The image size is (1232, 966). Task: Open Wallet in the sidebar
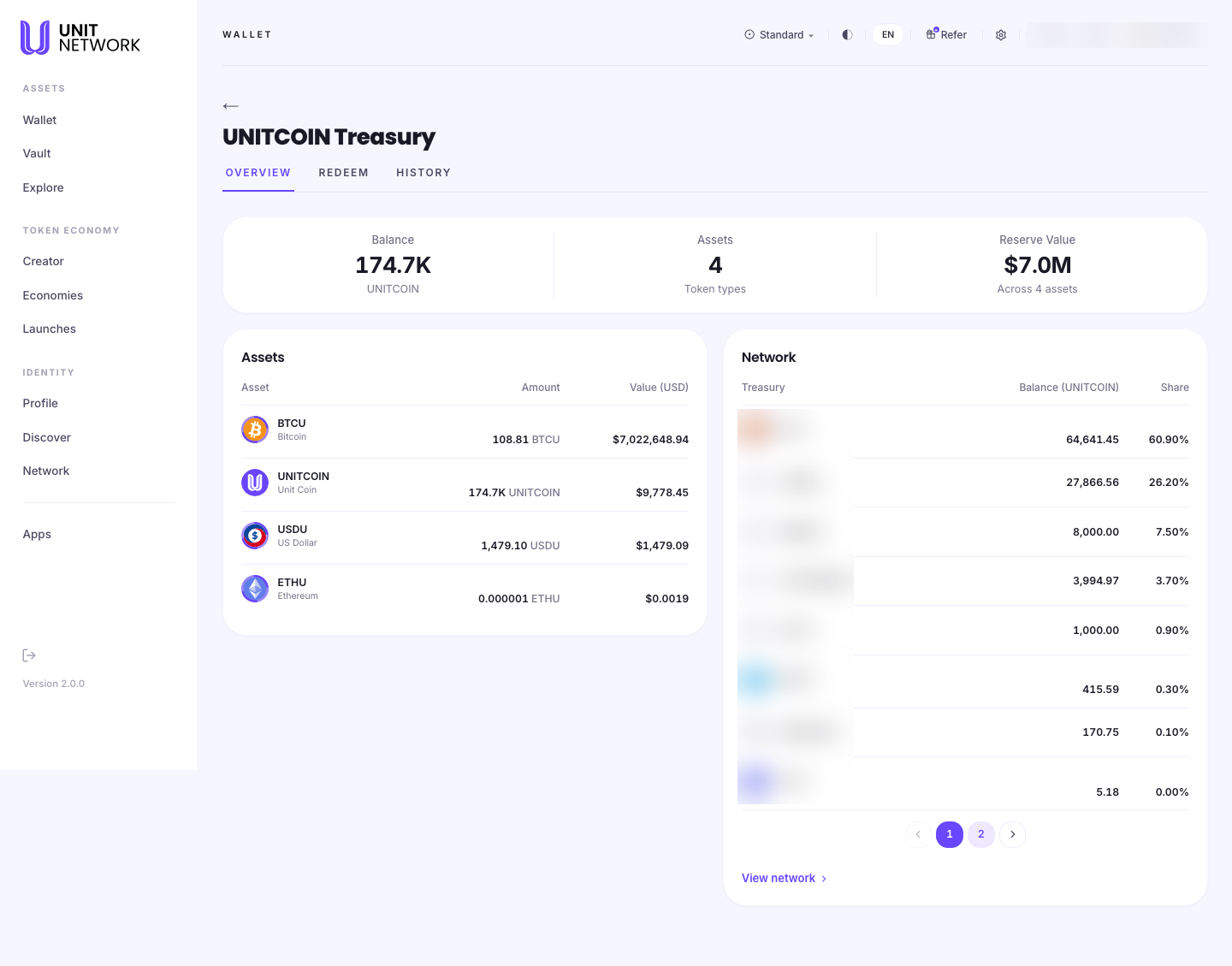tap(40, 121)
